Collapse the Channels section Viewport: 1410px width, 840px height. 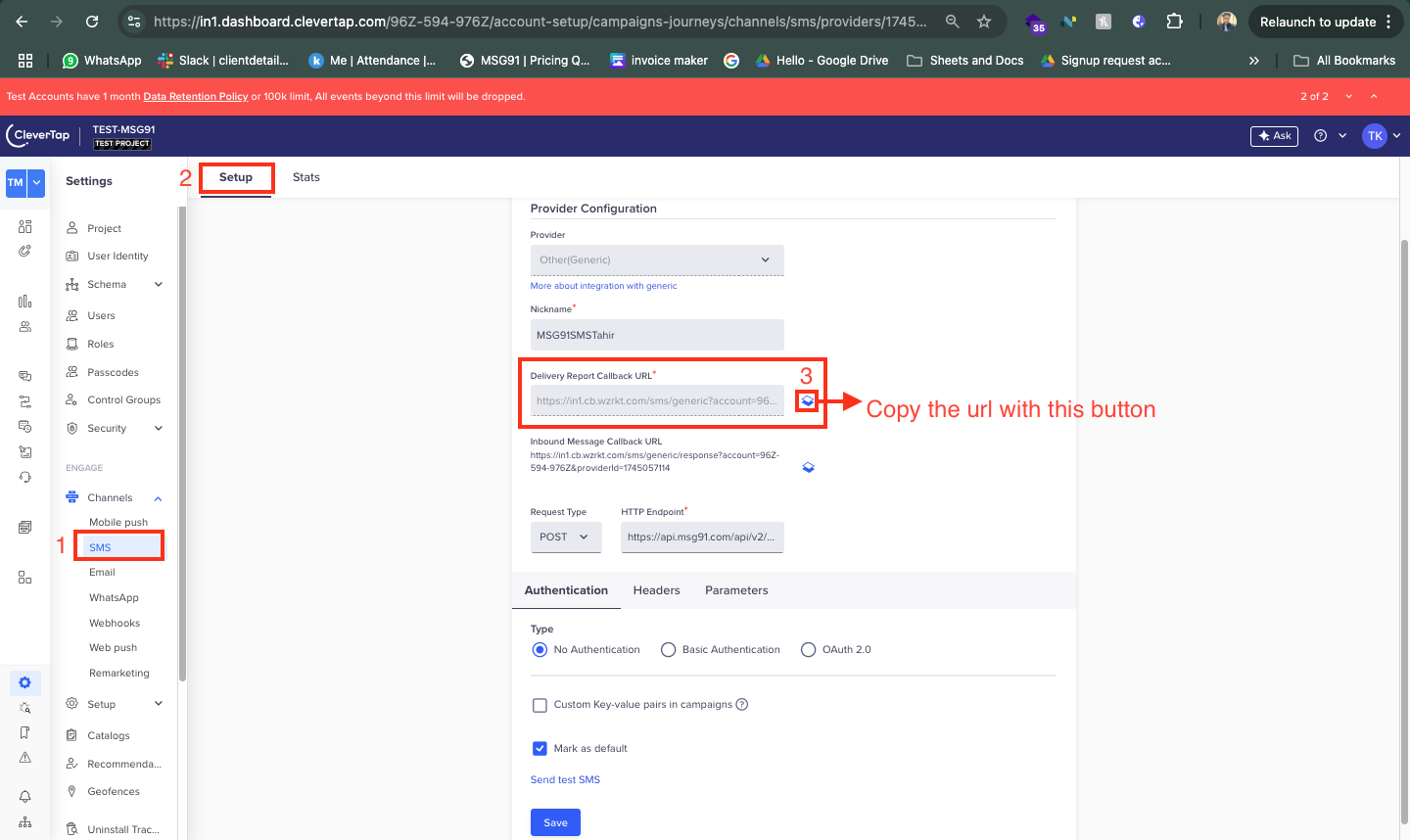pyautogui.click(x=159, y=498)
